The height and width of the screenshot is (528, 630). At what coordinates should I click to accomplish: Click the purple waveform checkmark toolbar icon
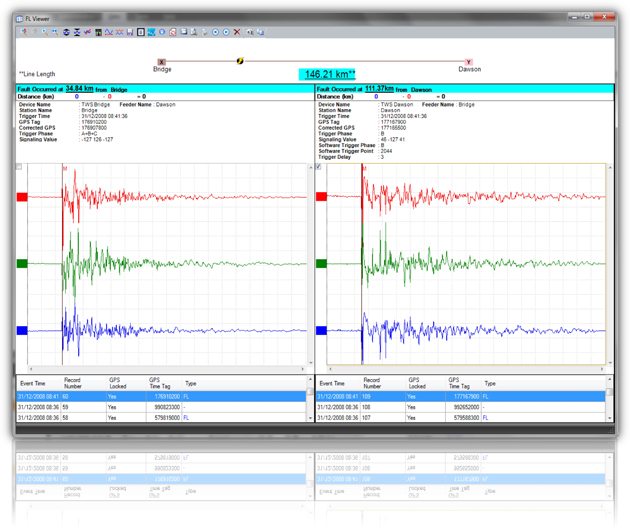coord(87,32)
